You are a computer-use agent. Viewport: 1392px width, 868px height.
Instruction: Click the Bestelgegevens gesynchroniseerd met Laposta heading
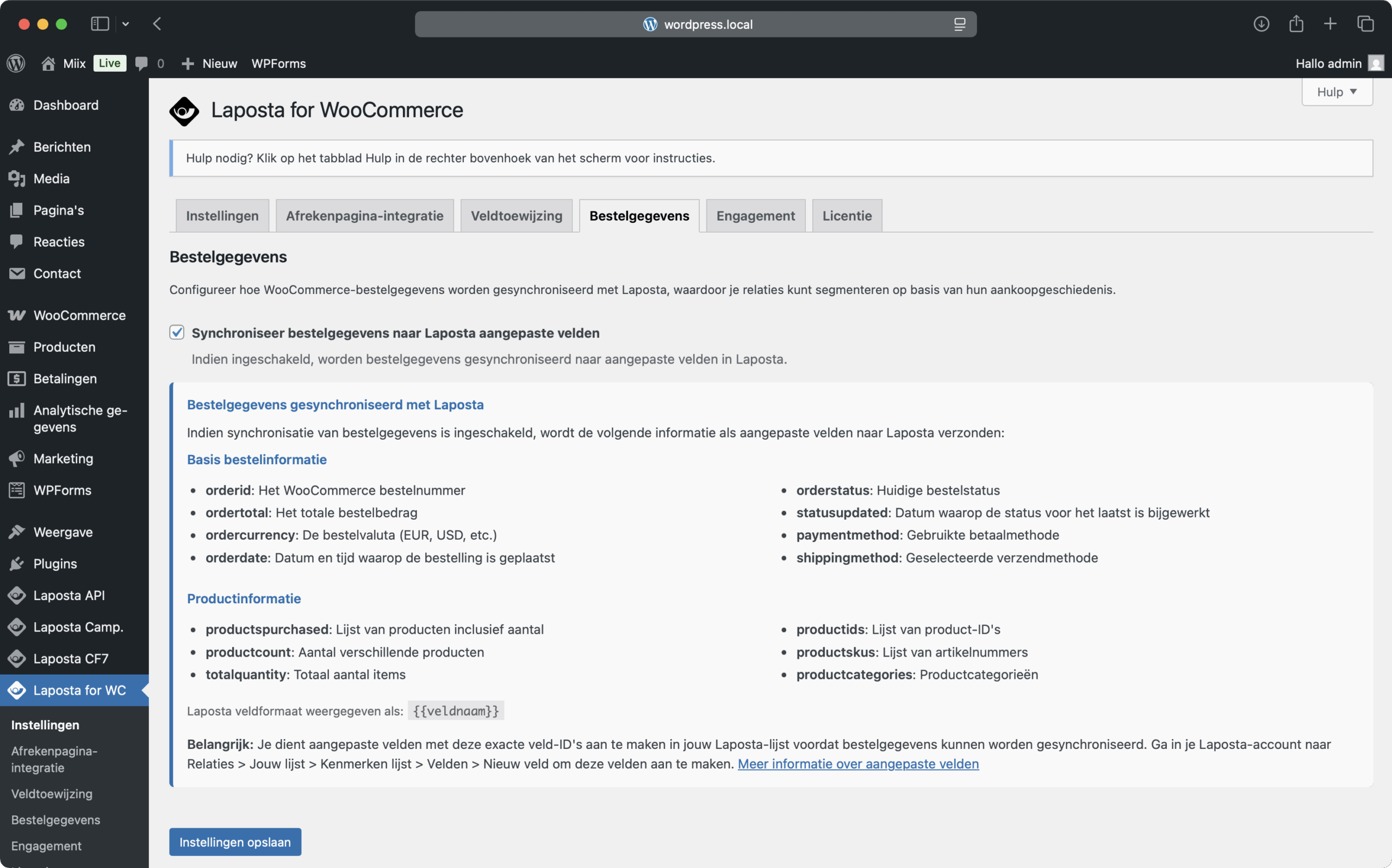(x=335, y=404)
